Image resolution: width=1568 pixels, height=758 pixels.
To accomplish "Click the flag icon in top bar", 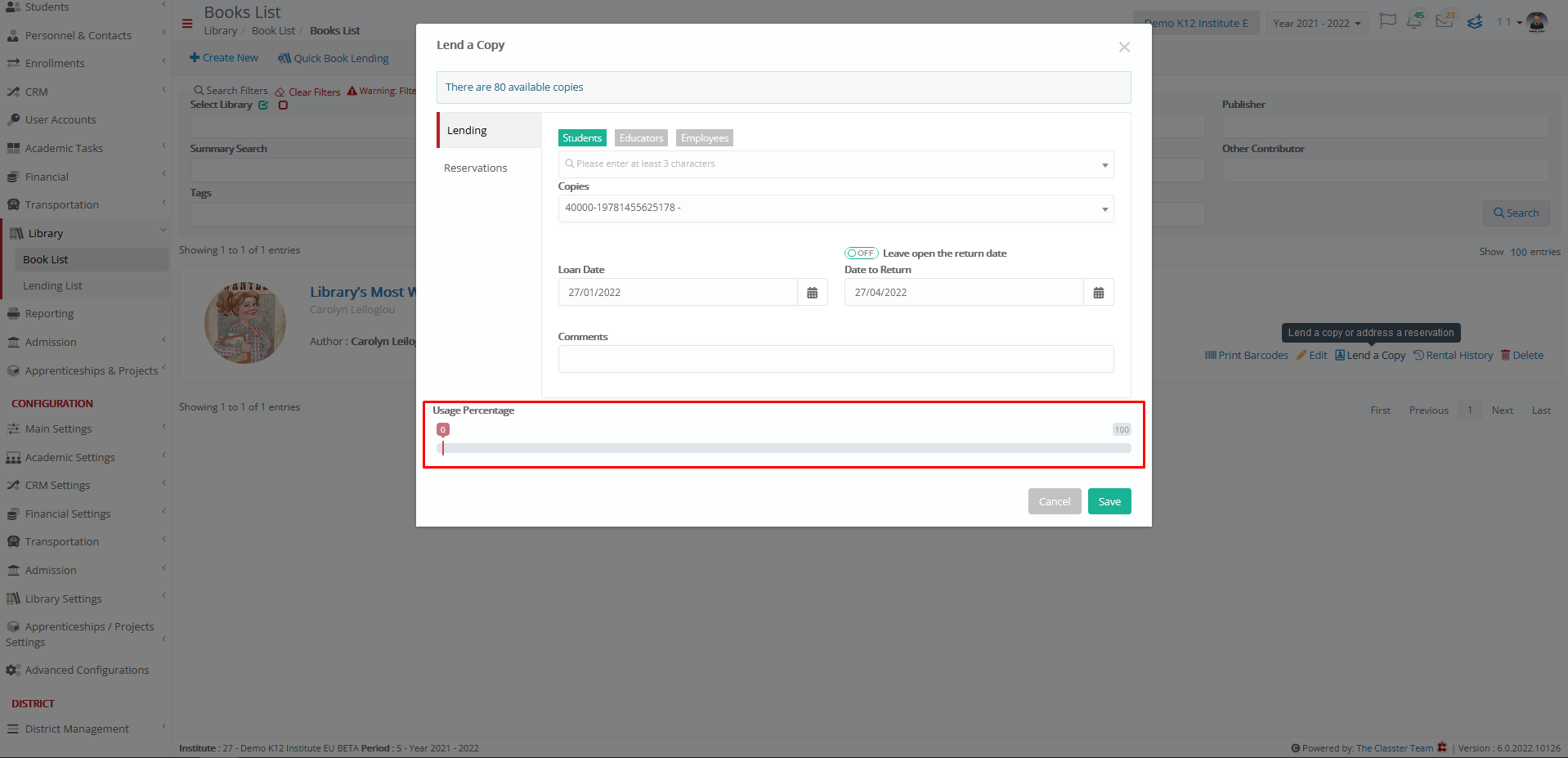I will tap(1387, 20).
